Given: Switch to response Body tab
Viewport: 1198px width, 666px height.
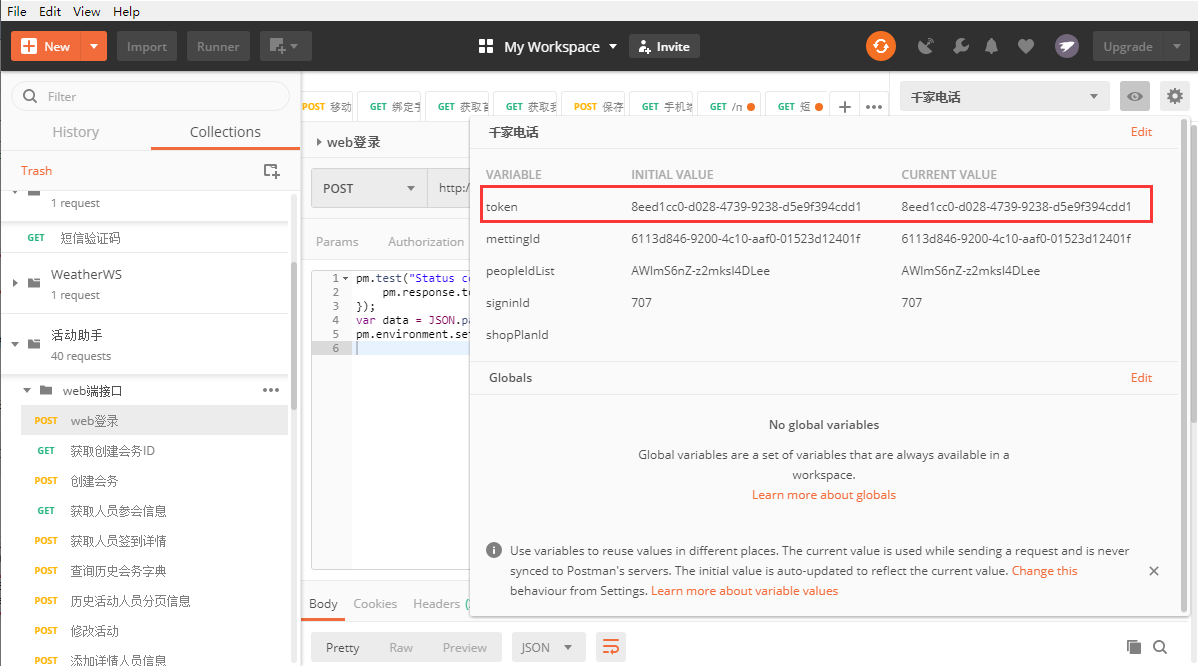Looking at the screenshot, I should 323,603.
